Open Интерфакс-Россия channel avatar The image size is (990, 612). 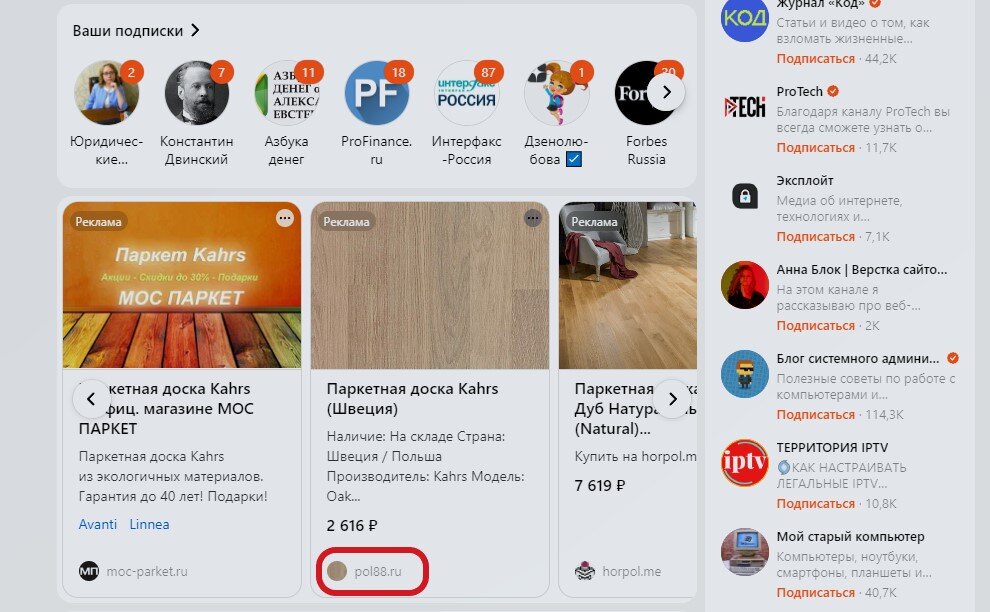pos(467,93)
